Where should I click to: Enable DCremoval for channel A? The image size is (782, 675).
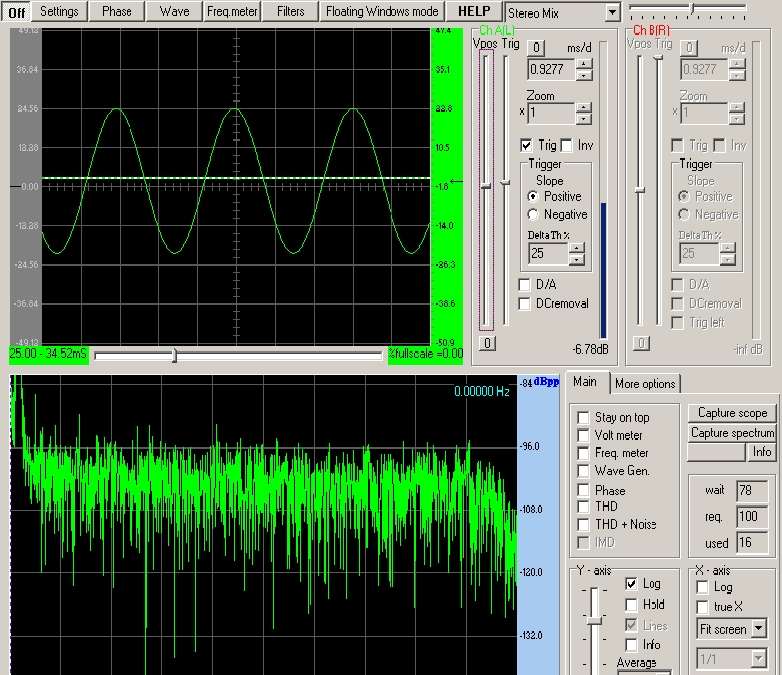click(x=525, y=304)
